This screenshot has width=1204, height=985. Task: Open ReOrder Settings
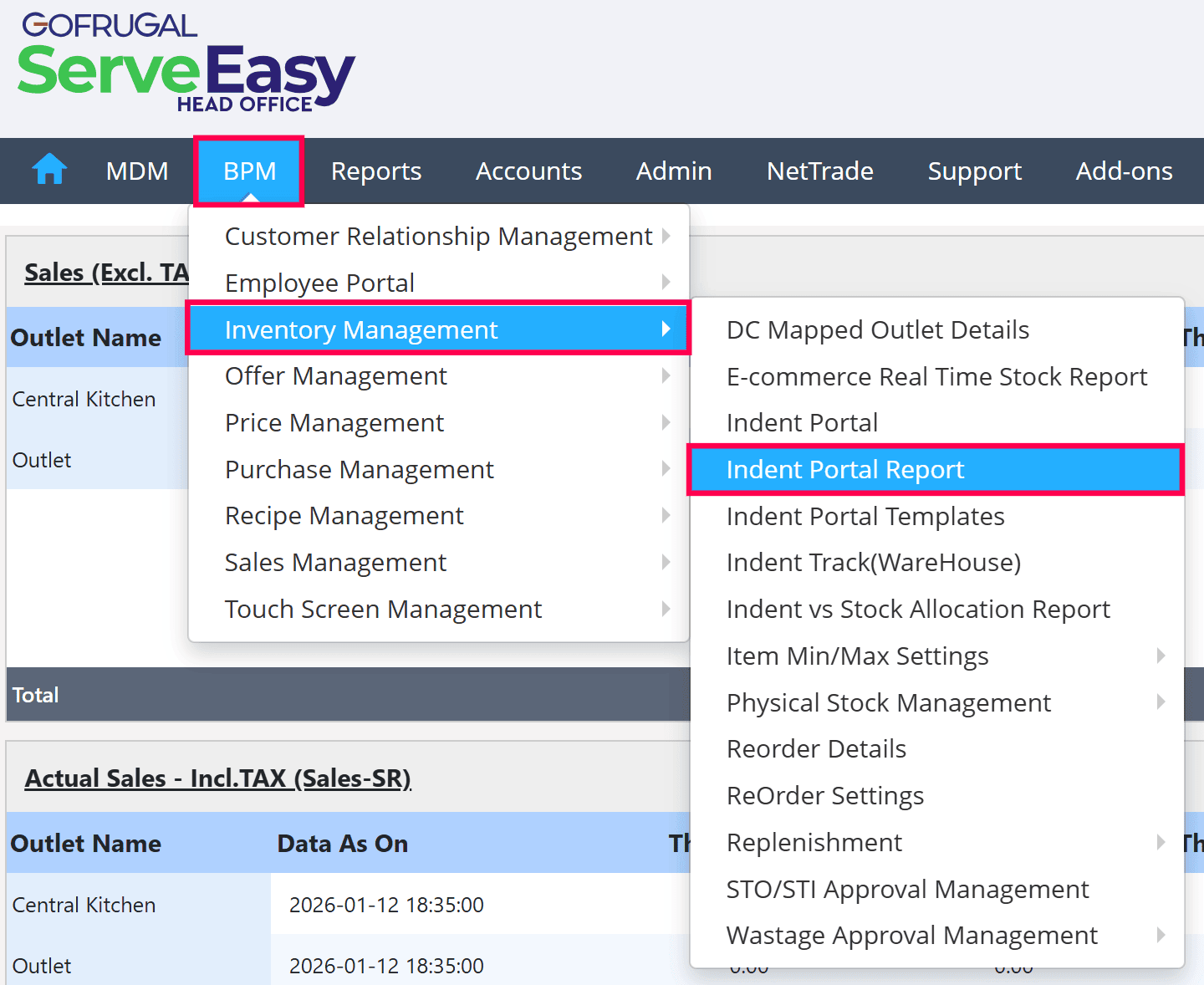936,796
